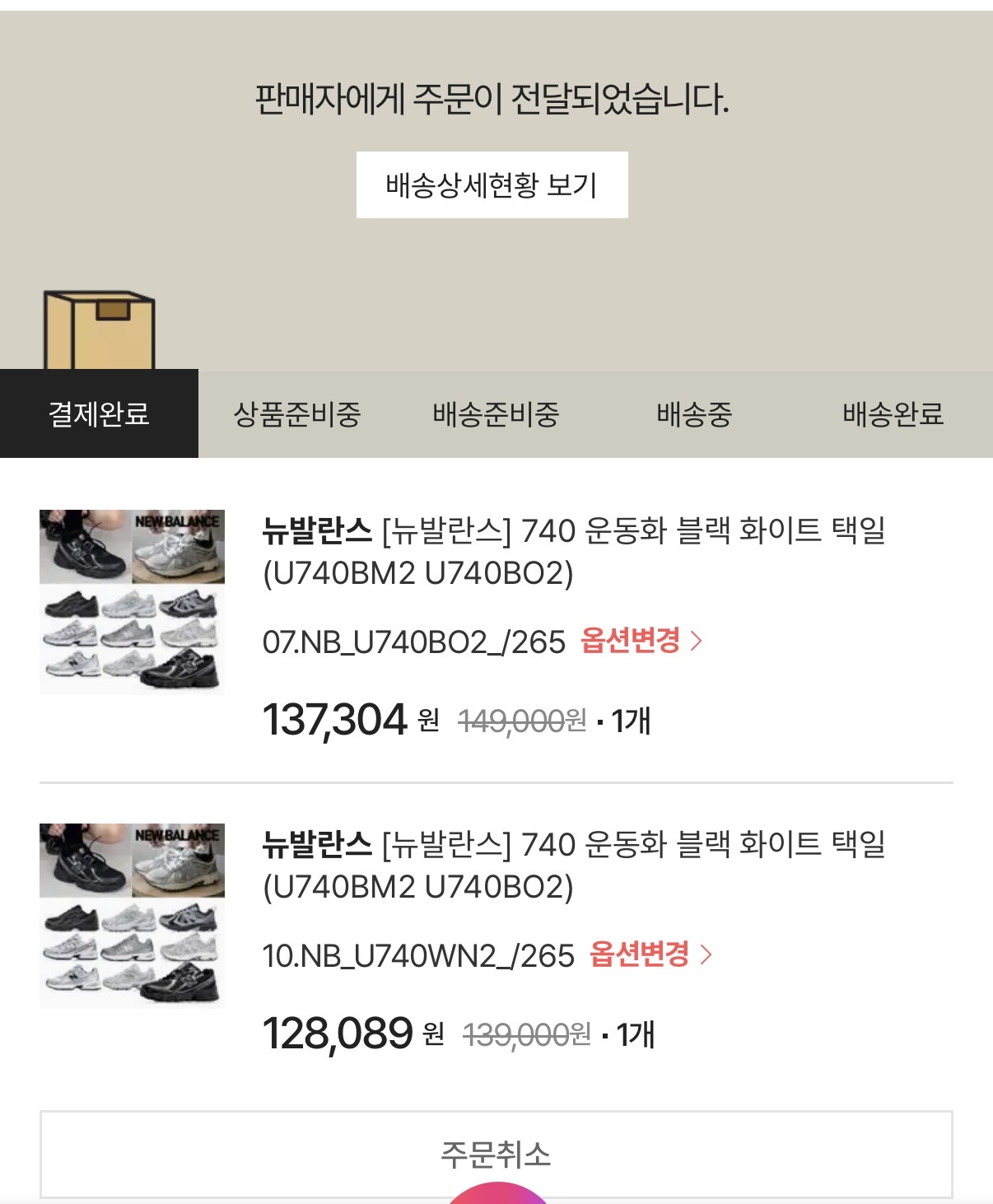993x1204 pixels.
Task: Click the delivery box icon
Action: (99, 329)
